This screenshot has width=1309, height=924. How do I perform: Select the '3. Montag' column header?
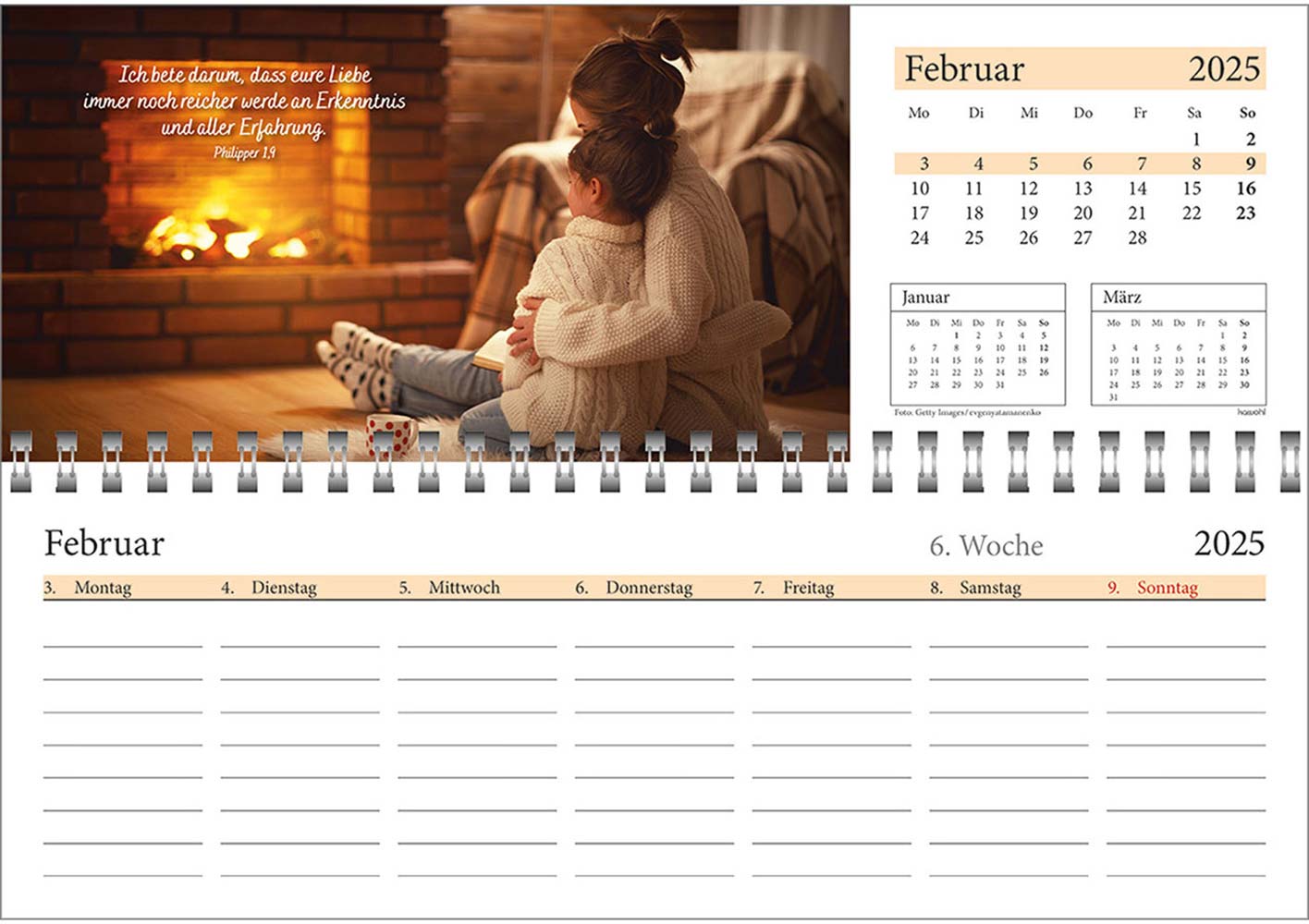[88, 588]
